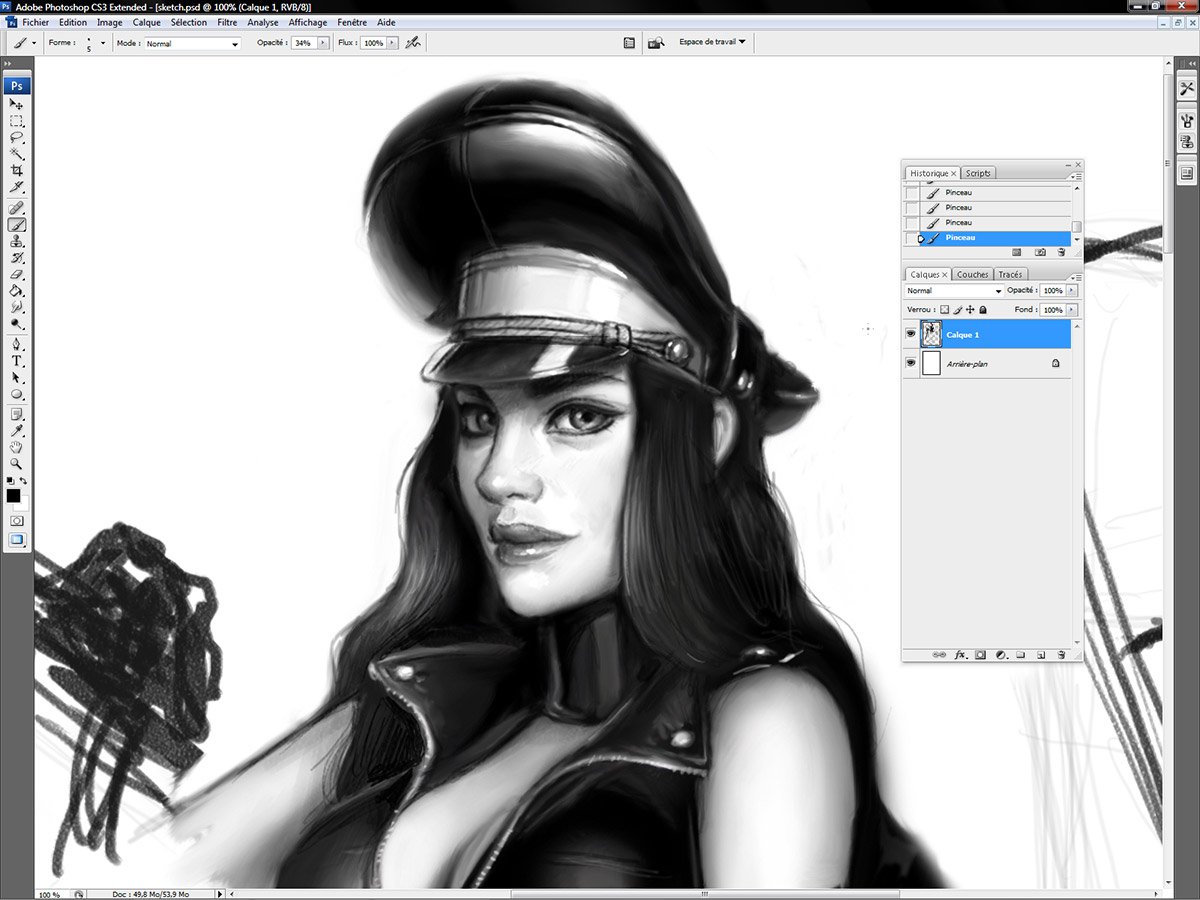The width and height of the screenshot is (1200, 900).
Task: Swap foreground and background colors
Action: click(x=23, y=481)
